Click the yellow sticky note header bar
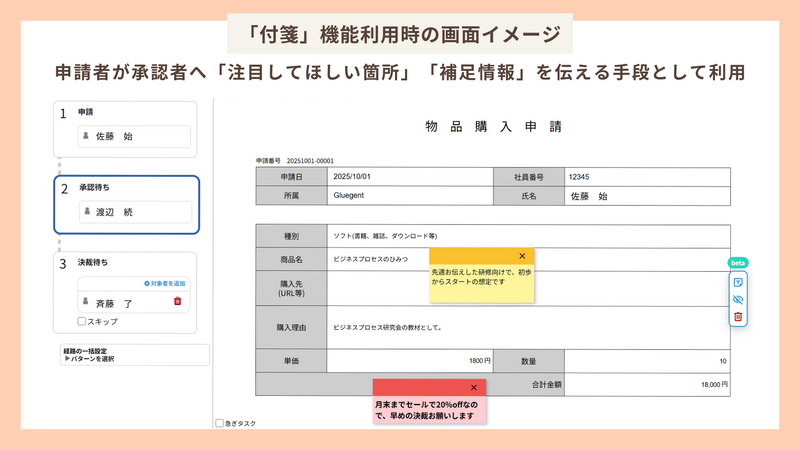The height and width of the screenshot is (450, 800). coord(470,257)
